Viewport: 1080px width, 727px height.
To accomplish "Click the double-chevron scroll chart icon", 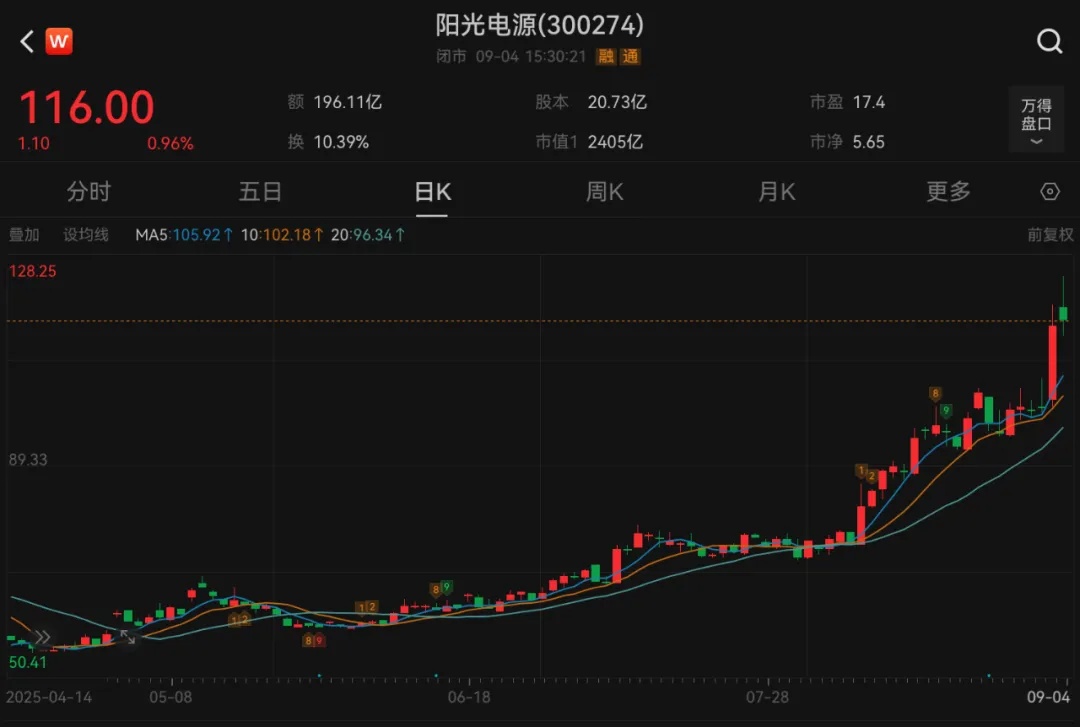I will 42,636.
